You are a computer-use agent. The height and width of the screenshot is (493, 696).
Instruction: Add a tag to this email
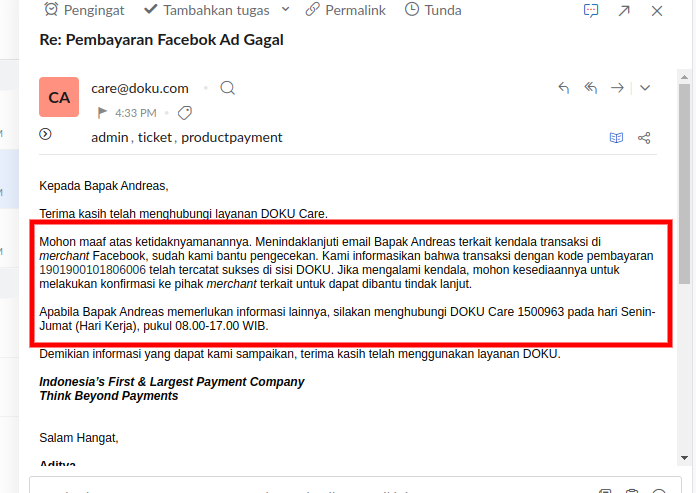click(185, 113)
